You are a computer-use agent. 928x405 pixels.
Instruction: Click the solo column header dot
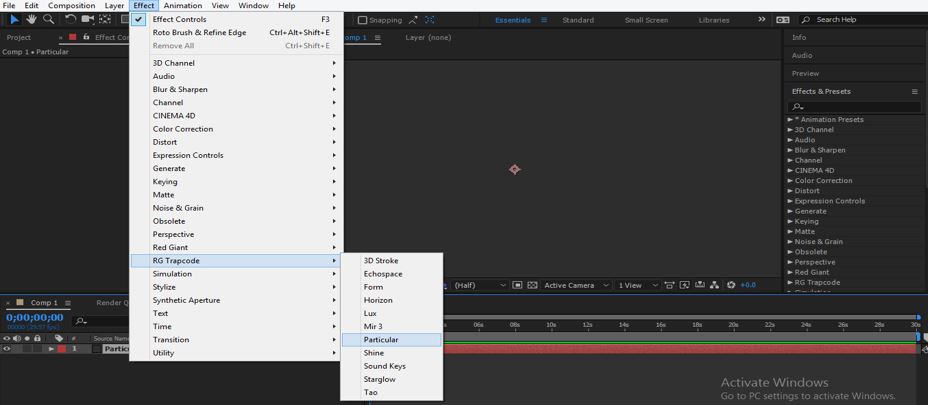(27, 339)
